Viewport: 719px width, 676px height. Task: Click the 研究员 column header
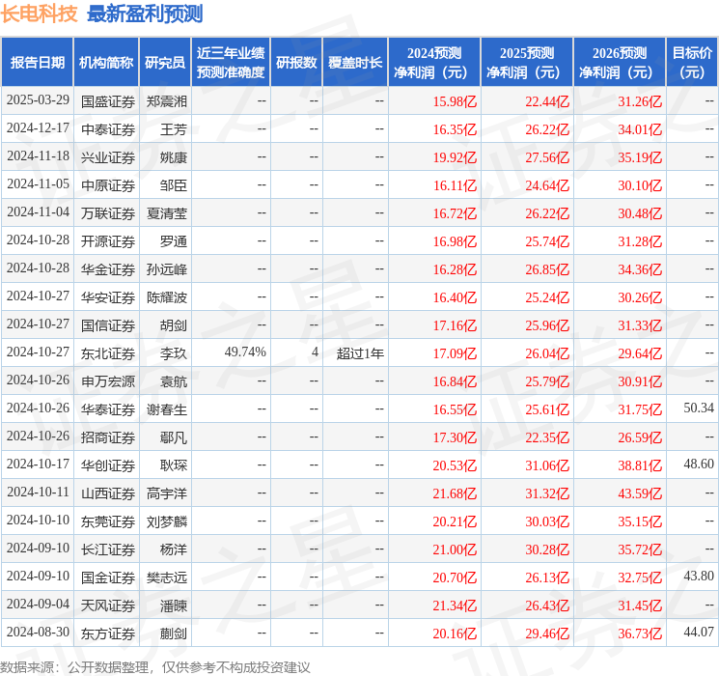(x=165, y=62)
